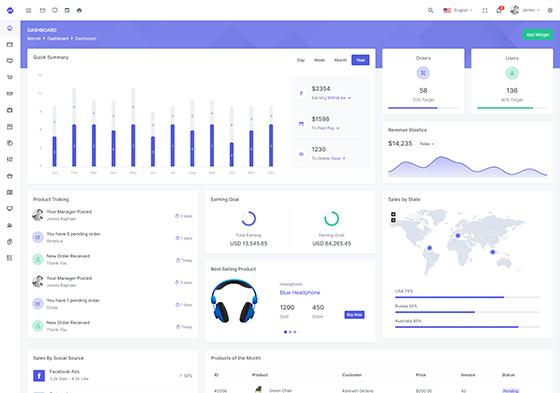Click Morvin in the breadcrumb

click(x=34, y=38)
